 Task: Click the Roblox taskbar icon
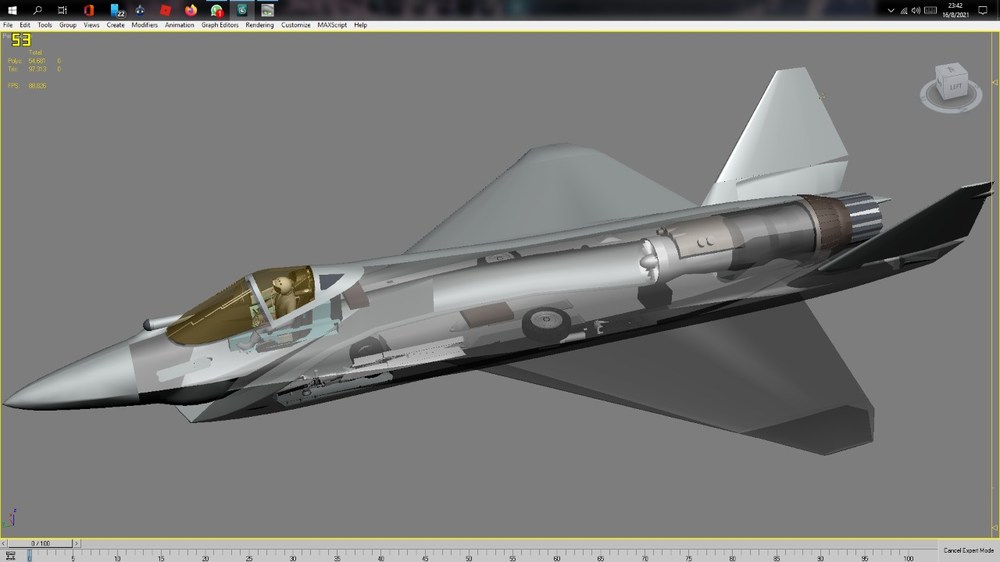[x=165, y=10]
